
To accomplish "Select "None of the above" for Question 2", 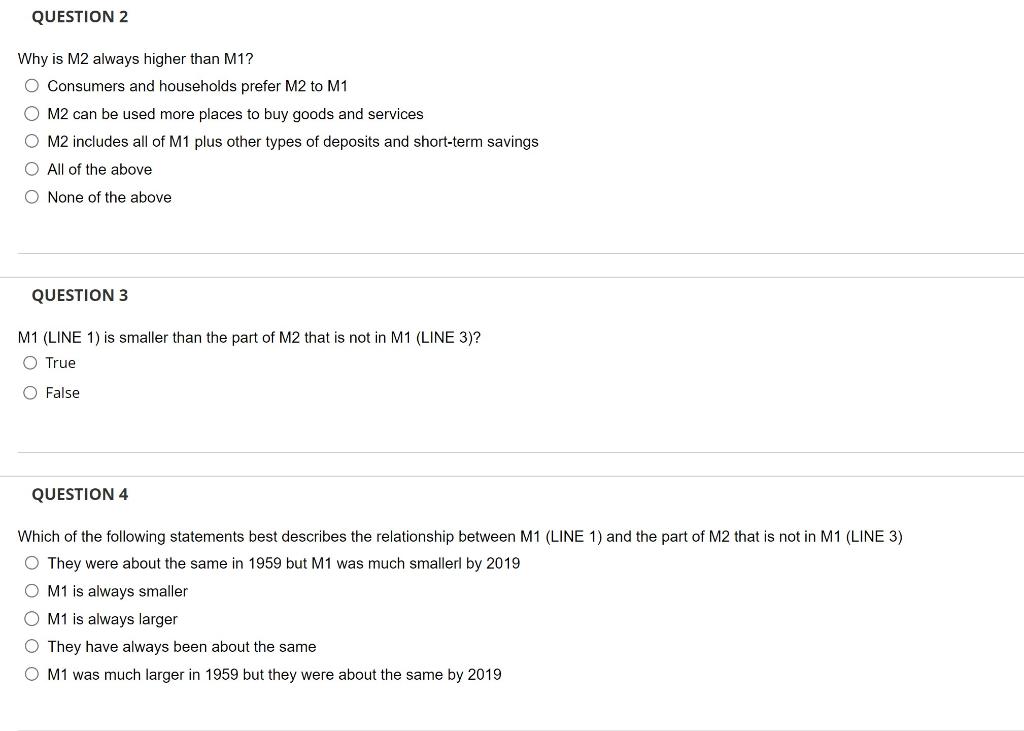I will tap(31, 196).
